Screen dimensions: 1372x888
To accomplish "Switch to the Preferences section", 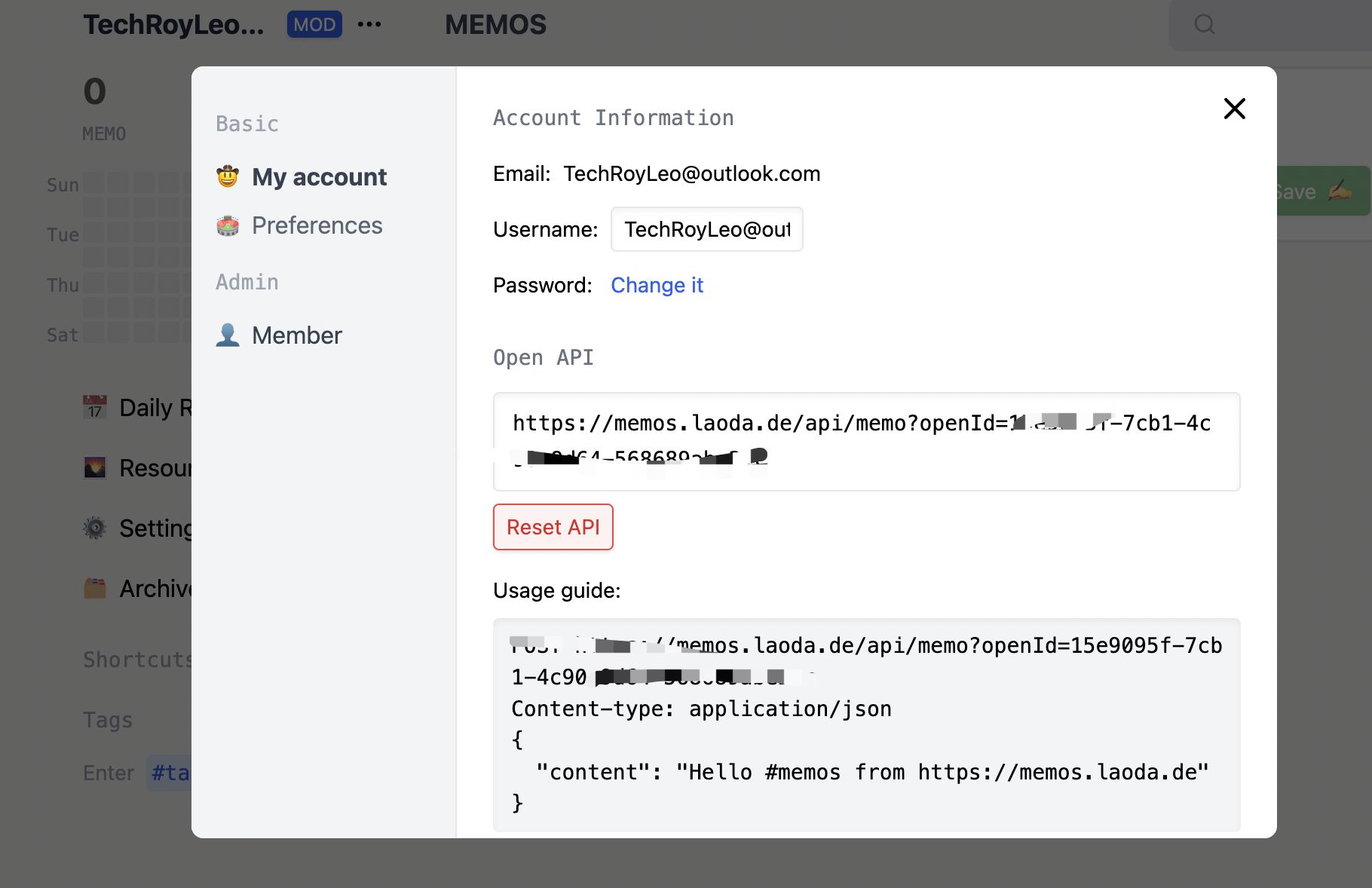I will point(317,225).
